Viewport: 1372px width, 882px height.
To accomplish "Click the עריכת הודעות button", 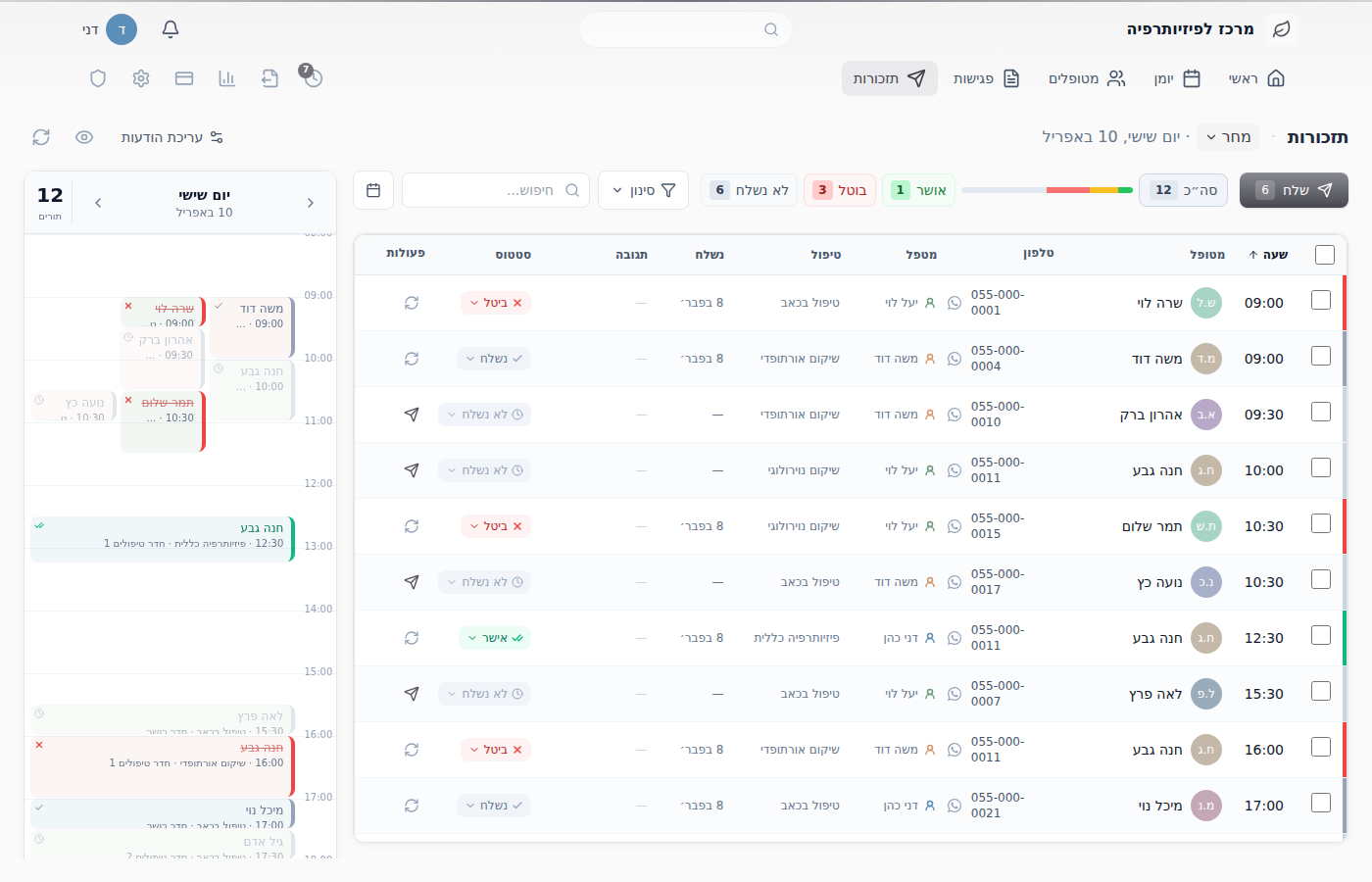I will (172, 137).
